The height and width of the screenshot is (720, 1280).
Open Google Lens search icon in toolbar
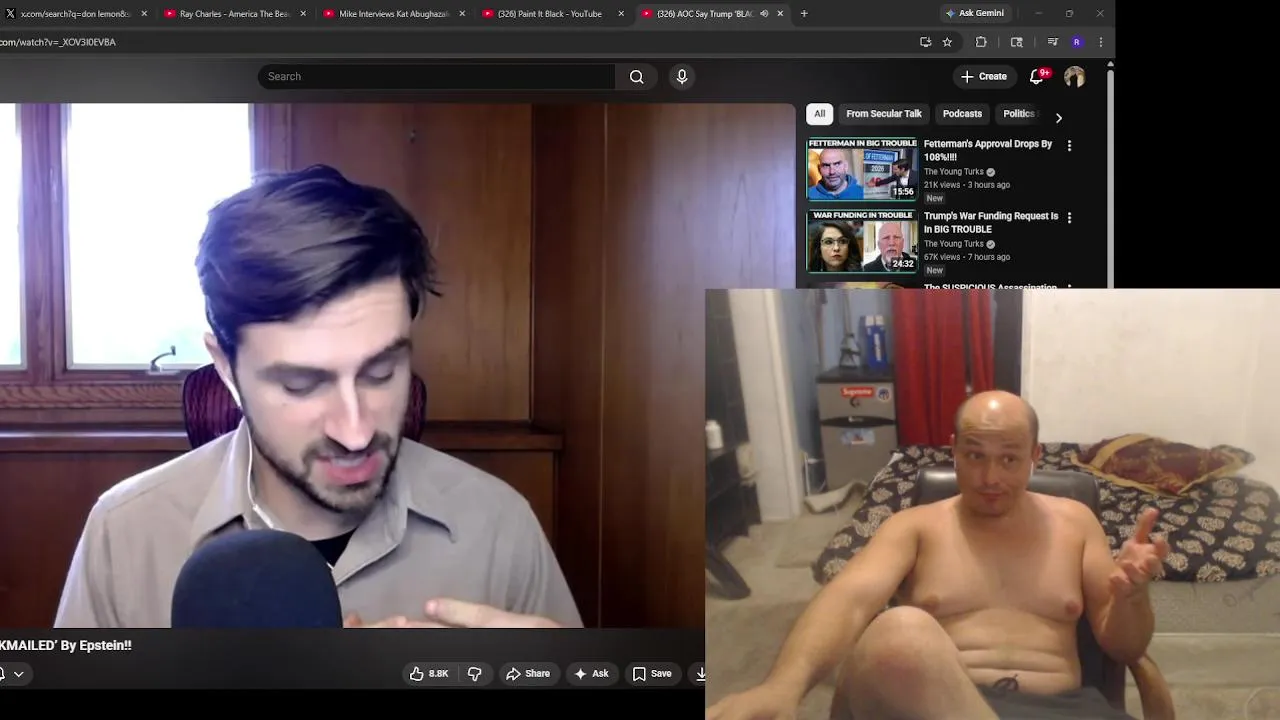(x=1017, y=42)
